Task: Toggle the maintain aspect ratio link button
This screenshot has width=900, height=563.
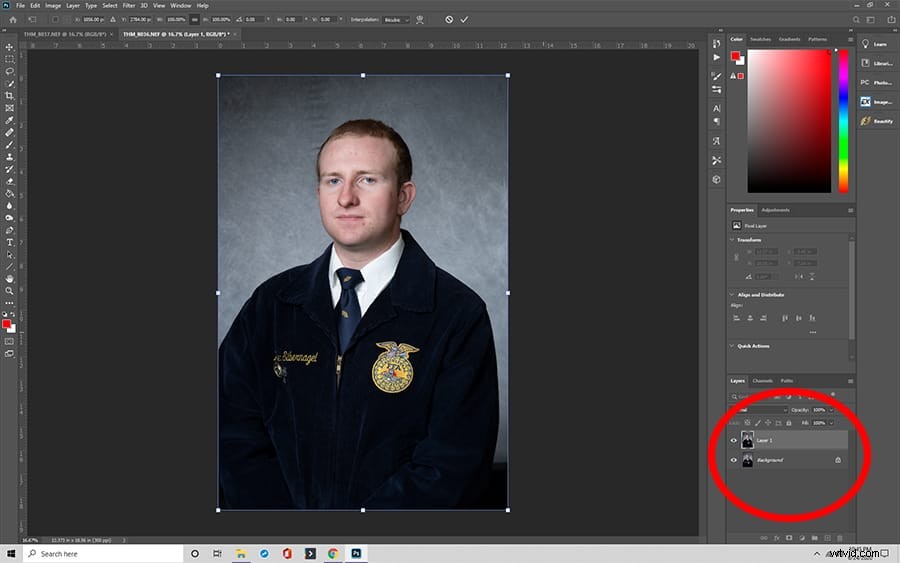Action: click(195, 20)
